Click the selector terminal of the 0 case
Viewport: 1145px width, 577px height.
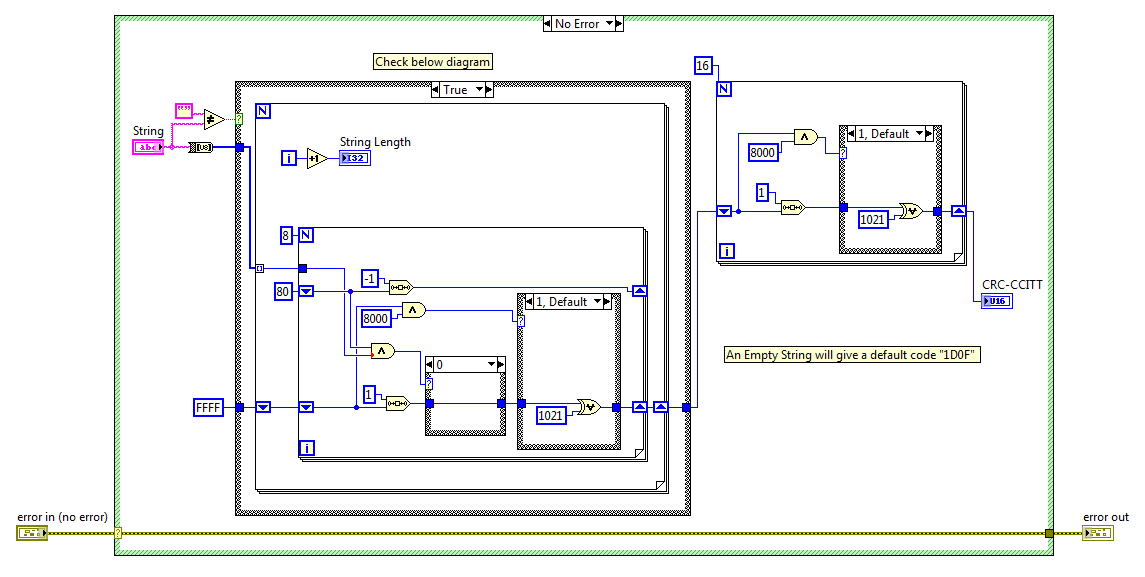[x=429, y=383]
